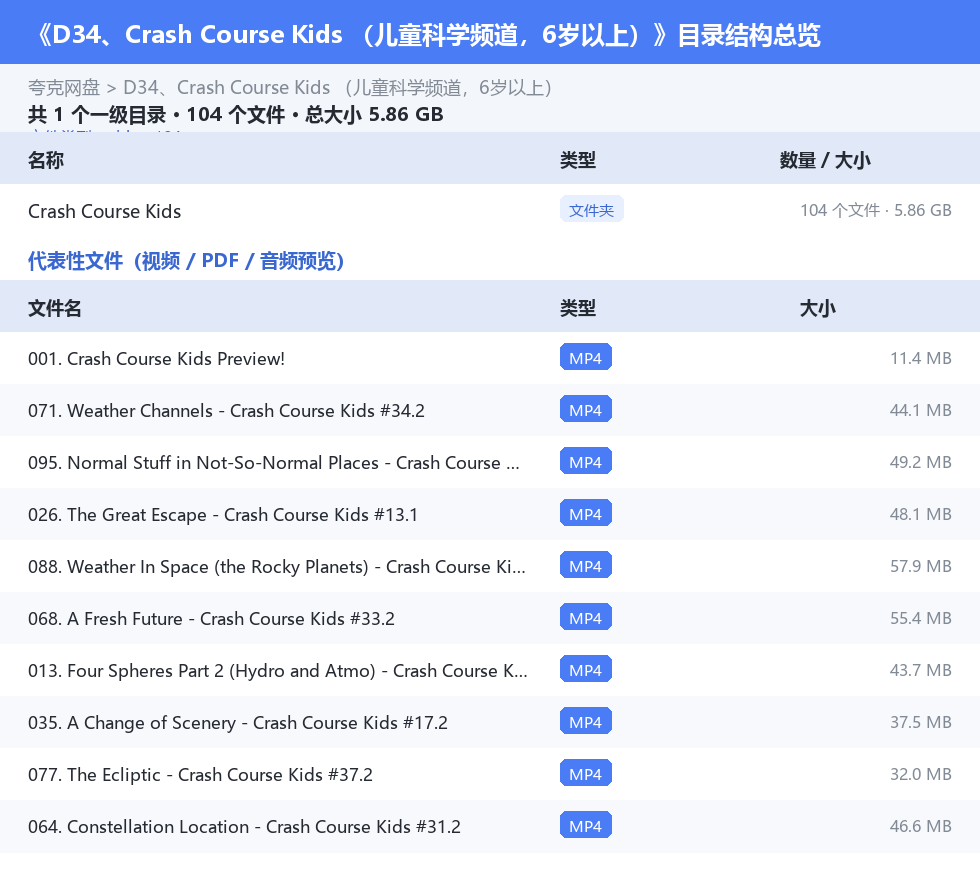Select the 55.4 MB size value
Viewport: 980px width, 884px height.
click(921, 618)
